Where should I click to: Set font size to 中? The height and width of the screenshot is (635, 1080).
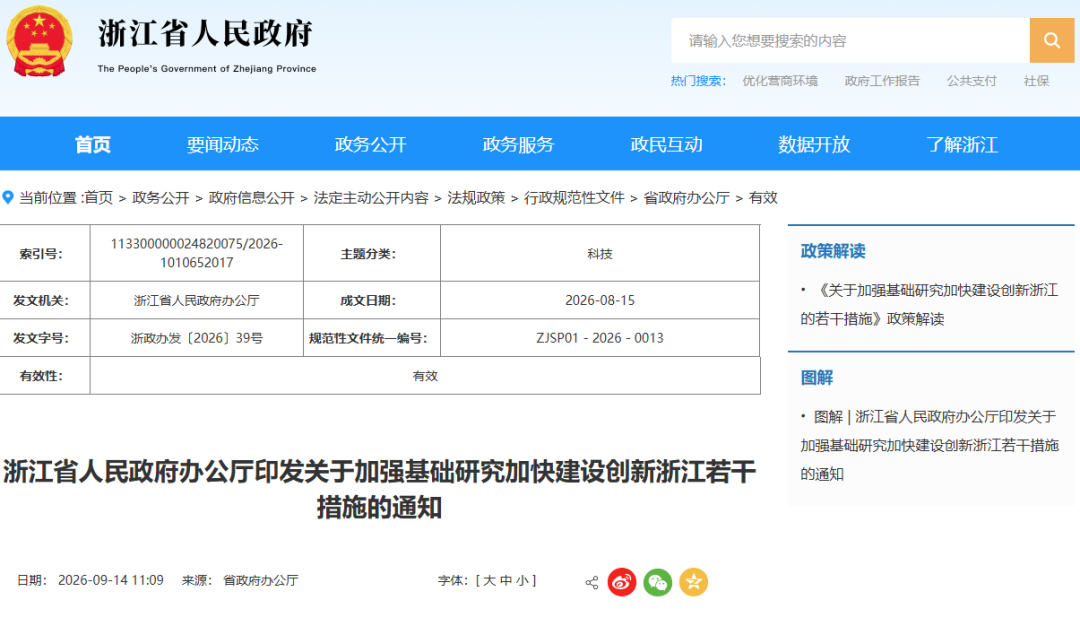[506, 581]
